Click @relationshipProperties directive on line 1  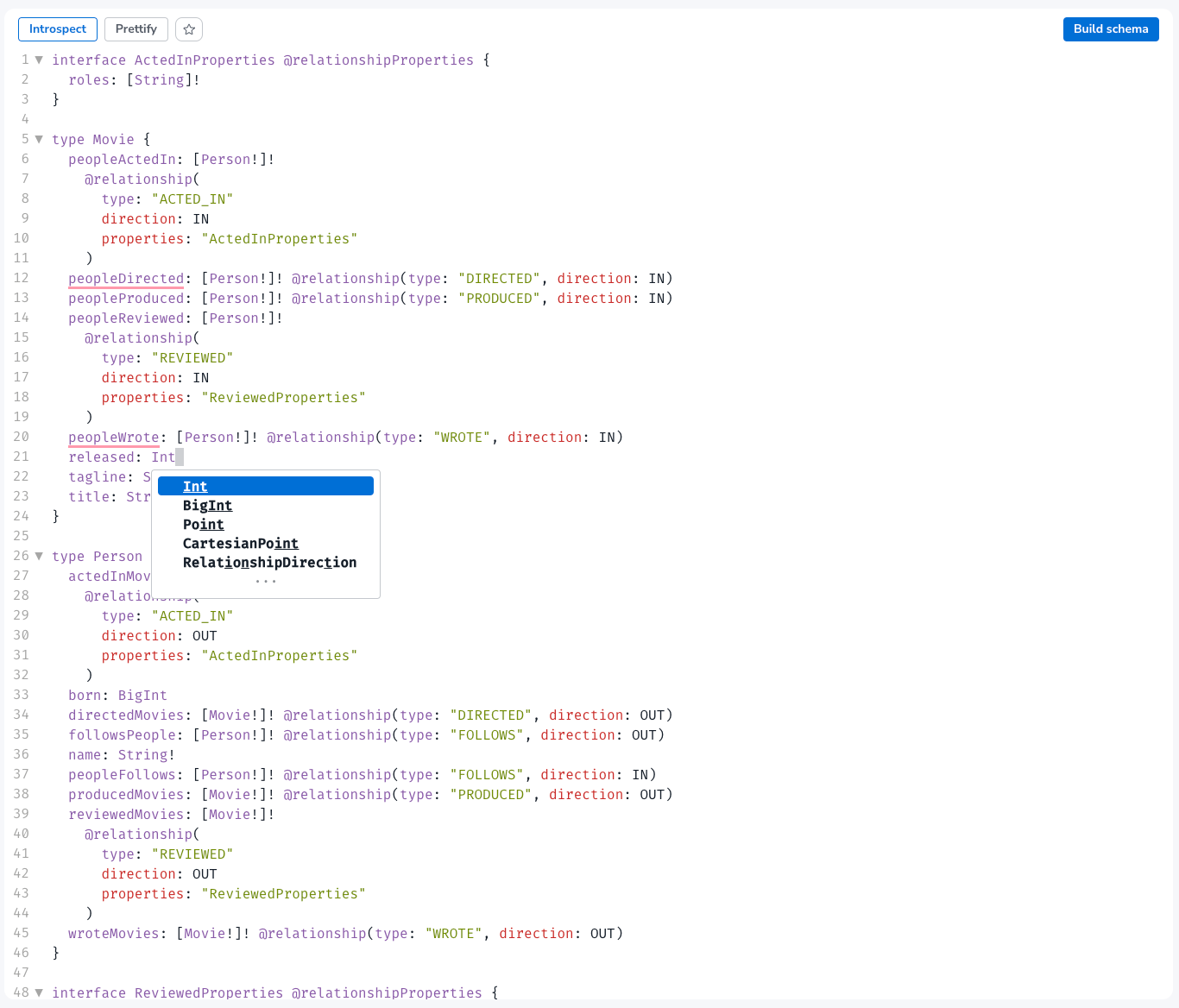click(379, 60)
